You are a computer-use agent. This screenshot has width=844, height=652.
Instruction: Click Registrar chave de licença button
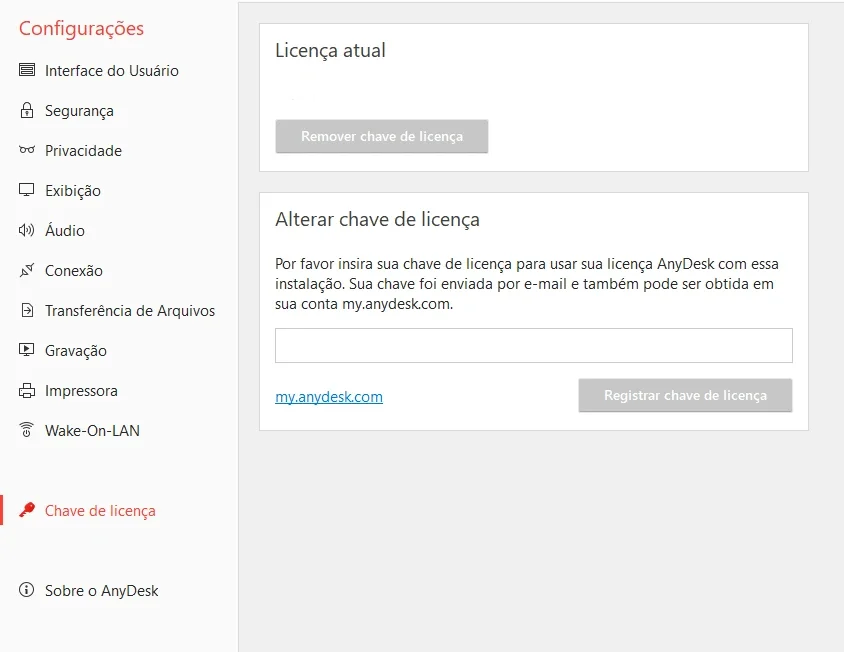tap(685, 395)
